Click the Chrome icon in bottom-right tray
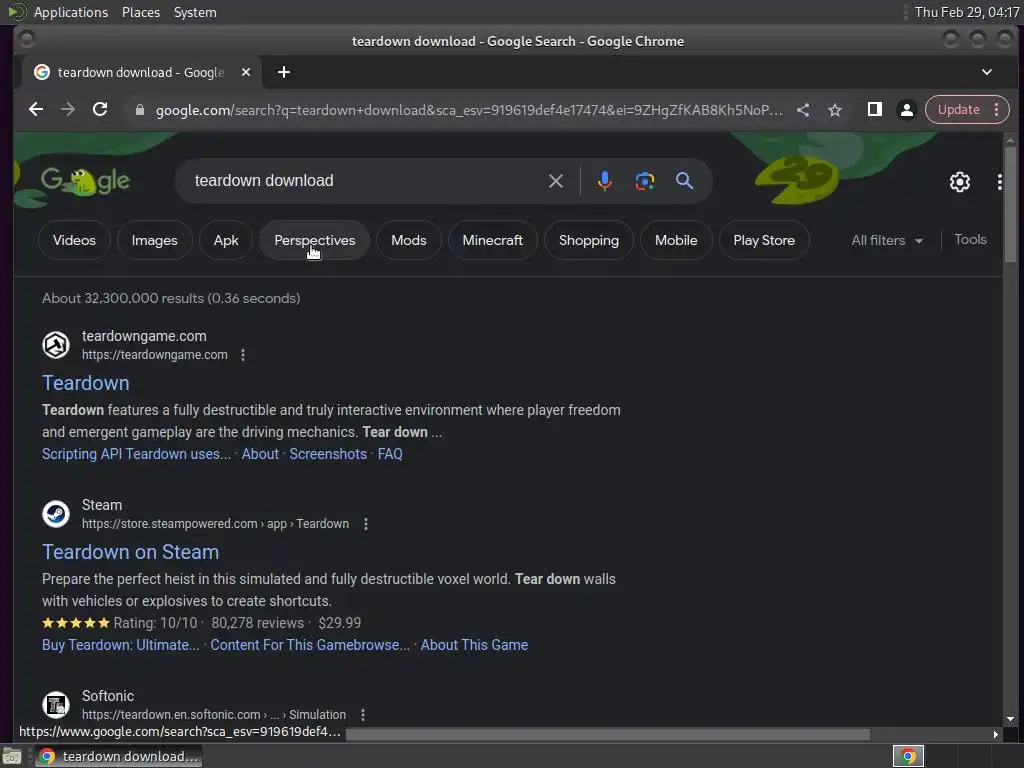The height and width of the screenshot is (768, 1024). click(908, 756)
